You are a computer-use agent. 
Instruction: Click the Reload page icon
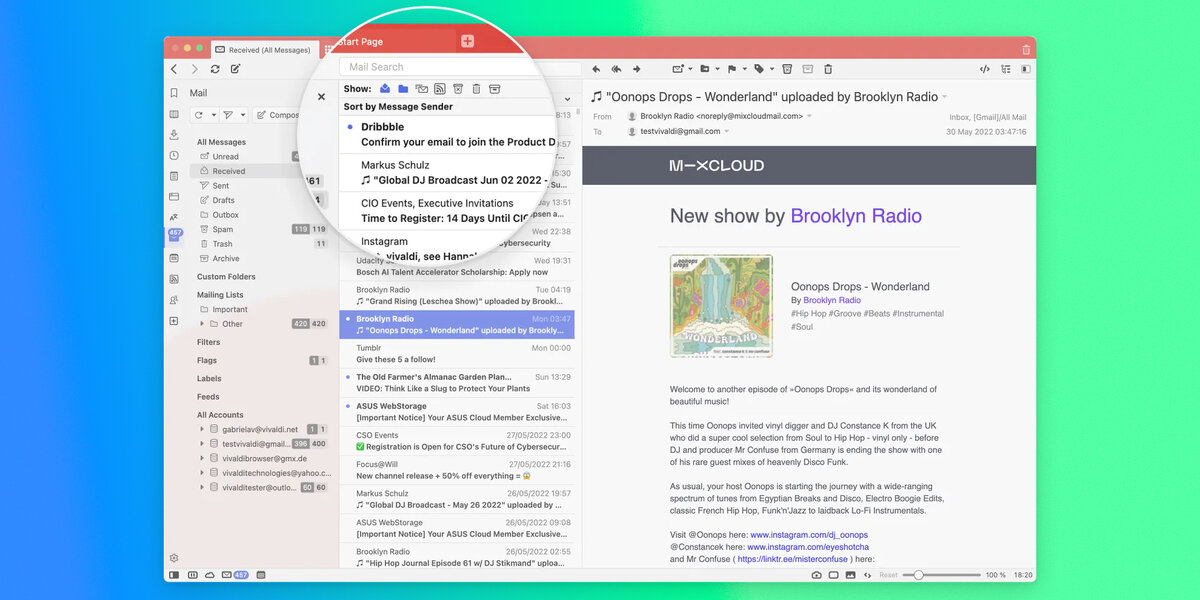click(x=214, y=69)
